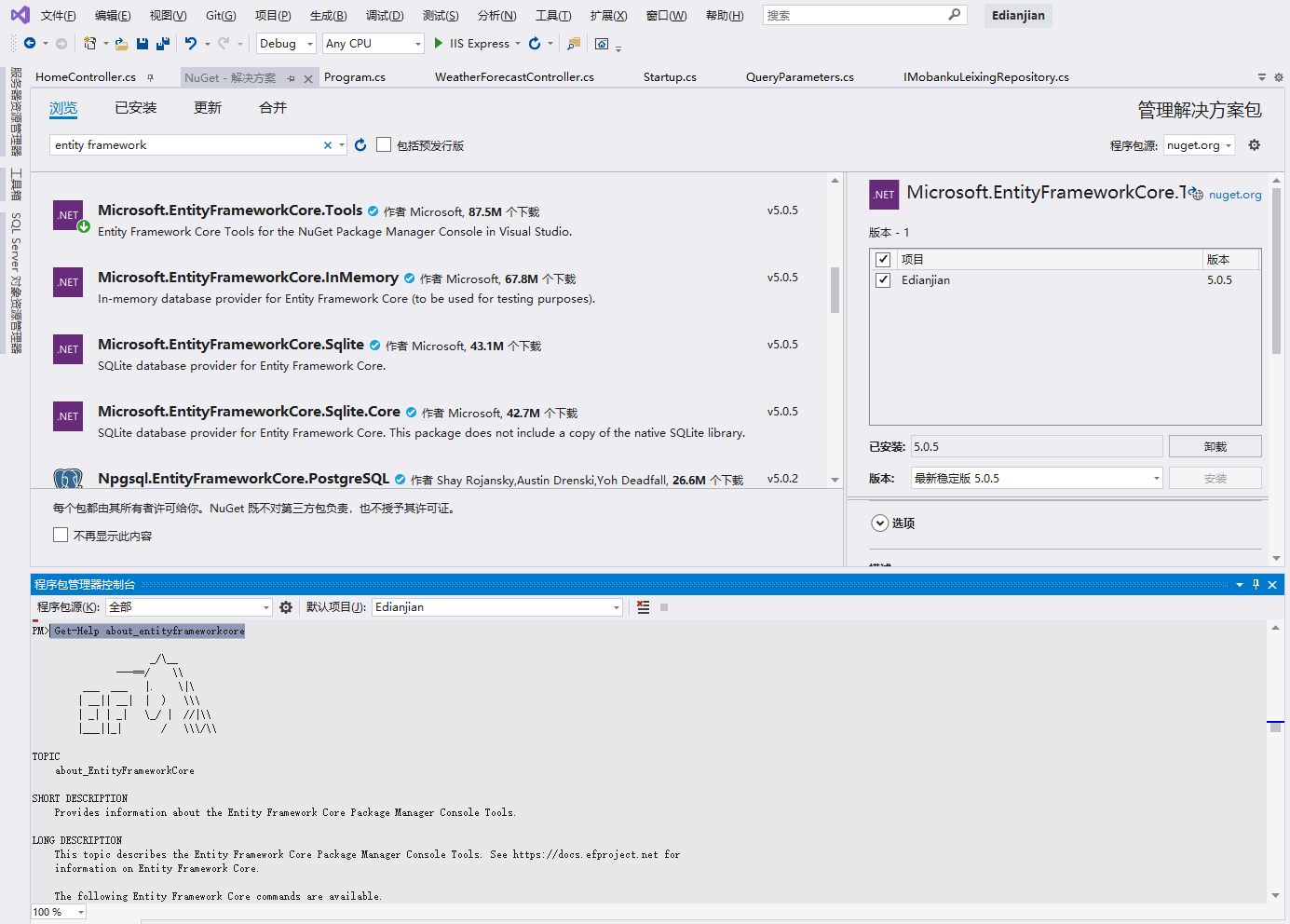Viewport: 1290px width, 924px height.
Task: Open the Git menu
Action: pos(221,15)
